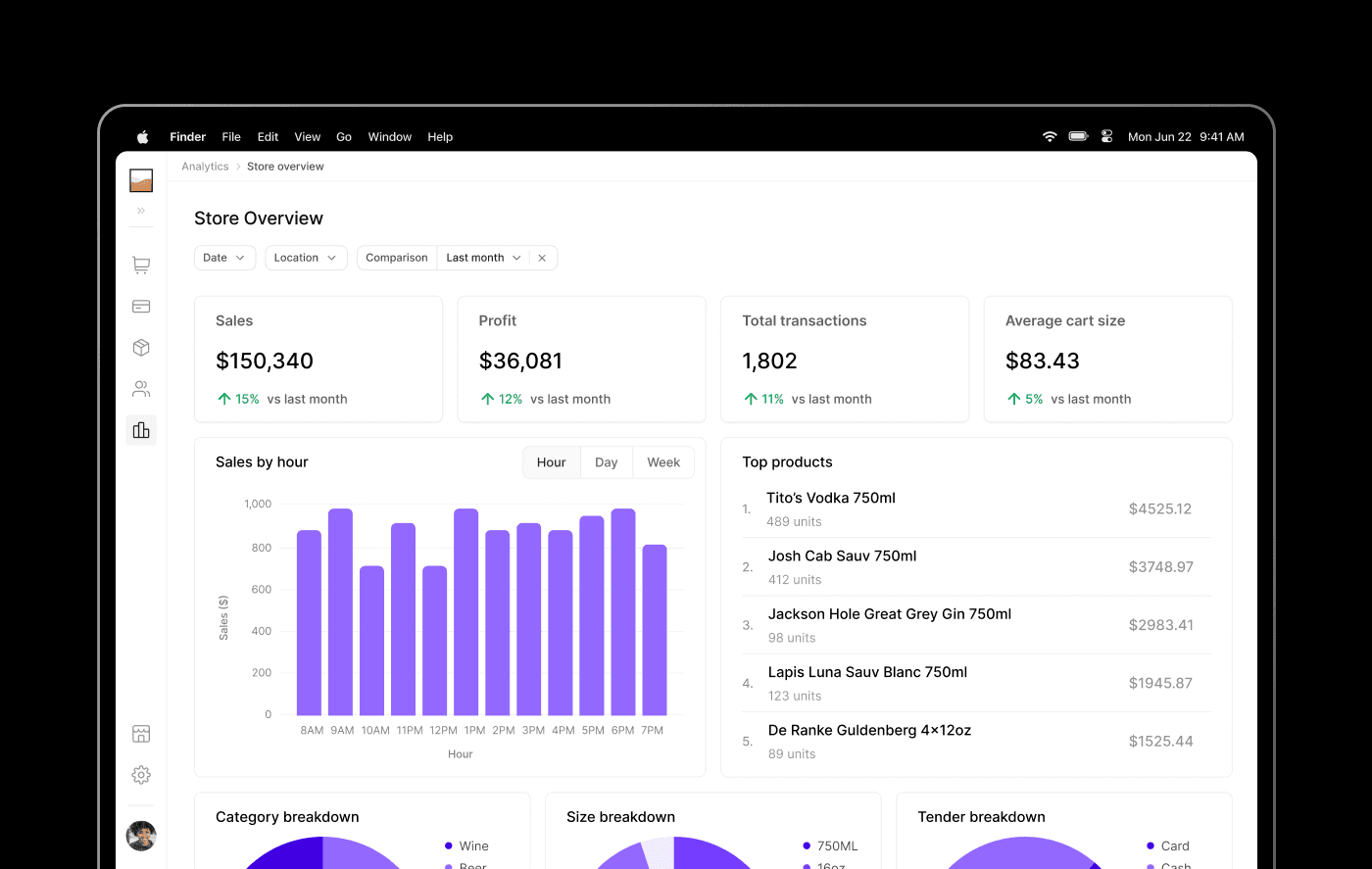
Task: Click the store logo at sidebar top
Action: 141,180
